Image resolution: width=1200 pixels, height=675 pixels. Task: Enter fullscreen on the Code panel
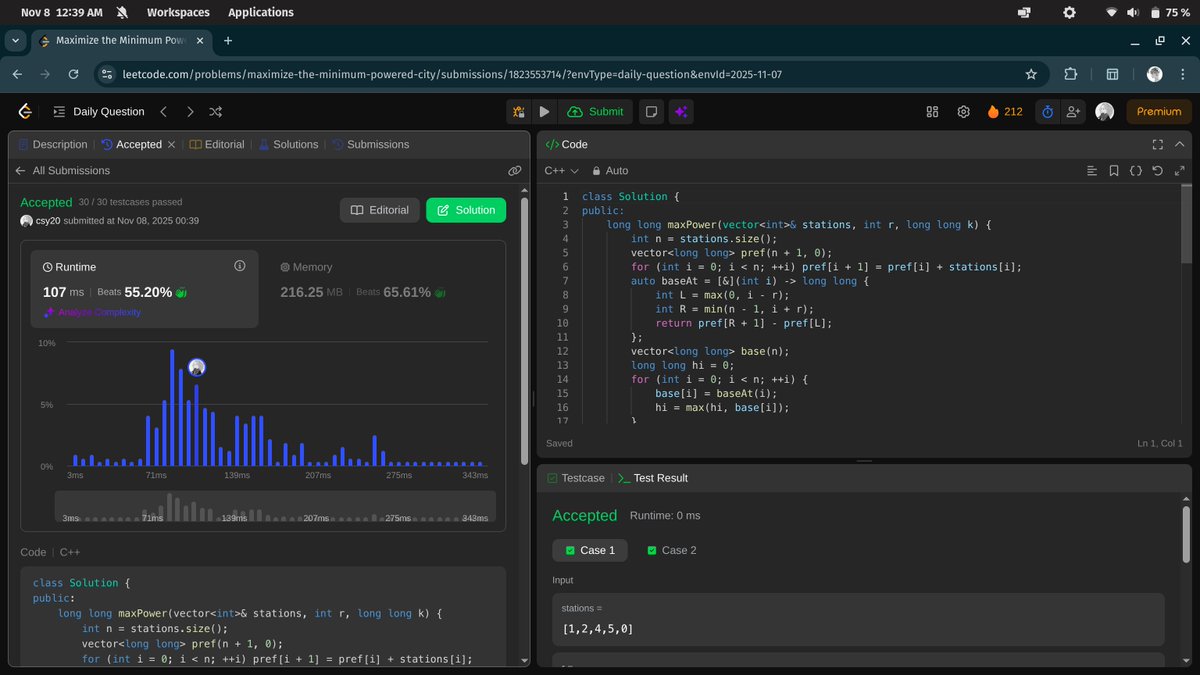pyautogui.click(x=1158, y=144)
